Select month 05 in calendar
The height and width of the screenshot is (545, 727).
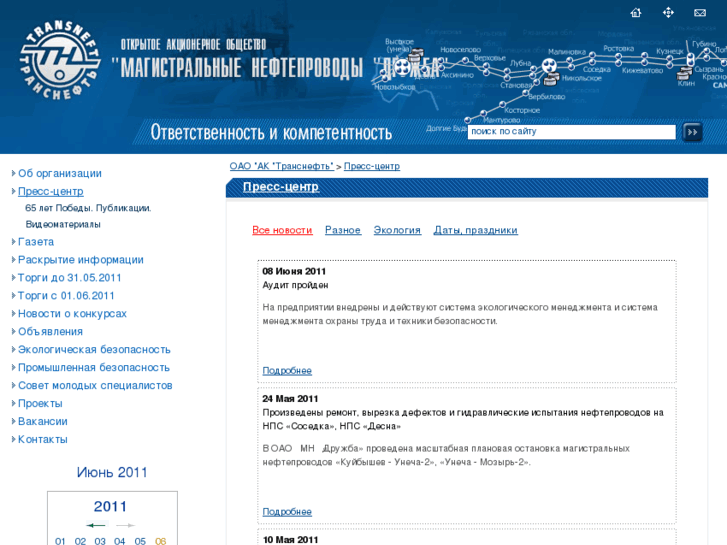140,541
